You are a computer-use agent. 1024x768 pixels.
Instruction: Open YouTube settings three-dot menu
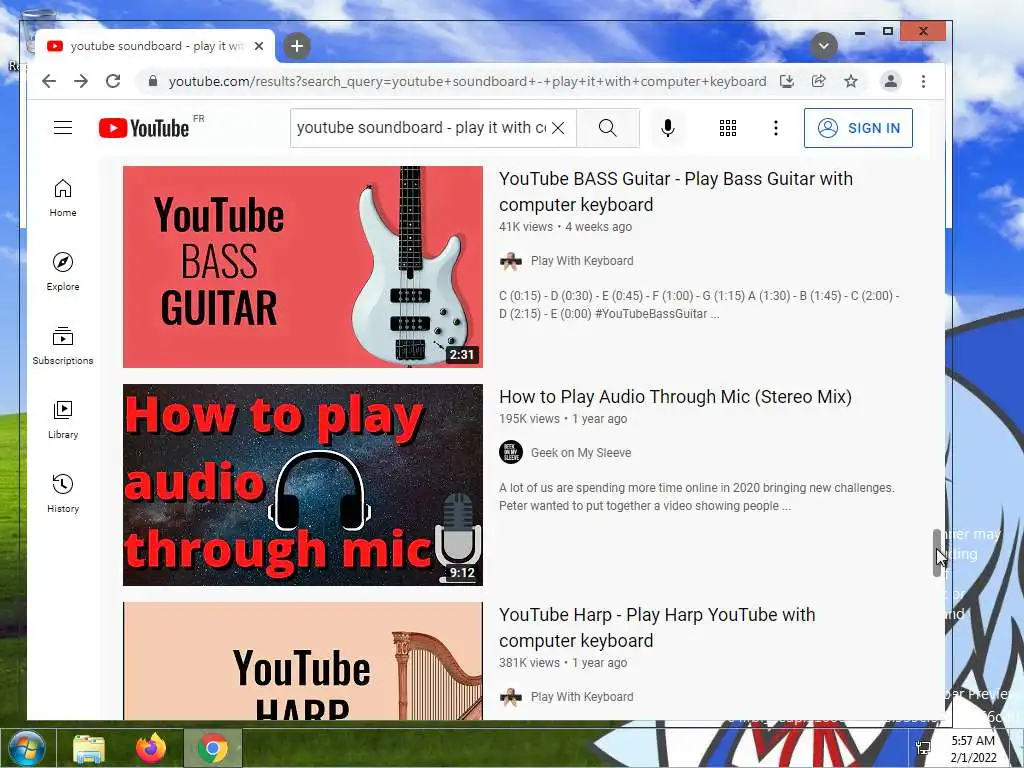pyautogui.click(x=776, y=128)
